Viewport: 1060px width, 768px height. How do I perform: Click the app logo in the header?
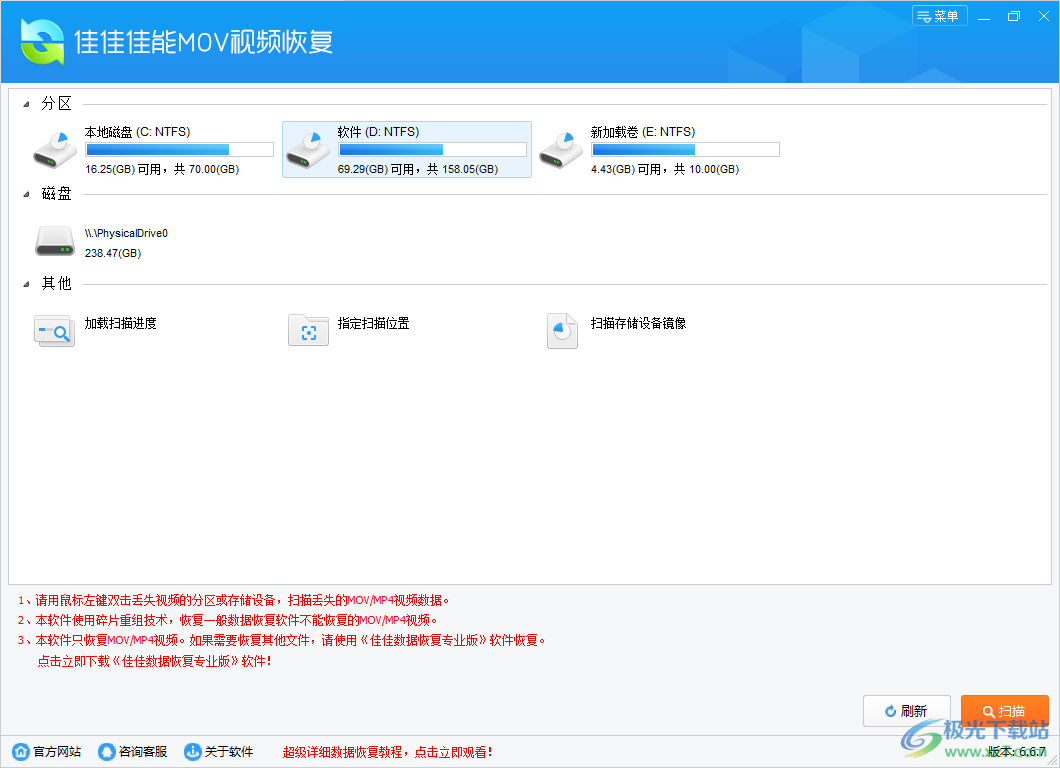[x=42, y=41]
